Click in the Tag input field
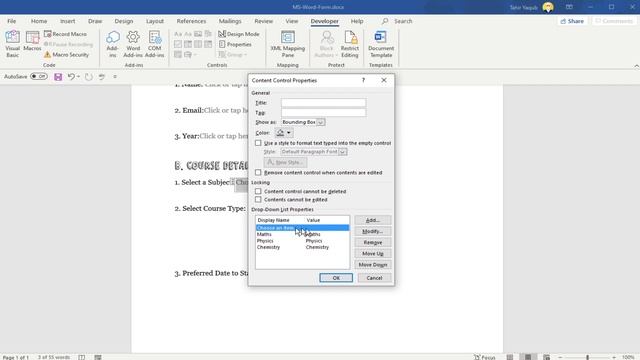 [323, 112]
